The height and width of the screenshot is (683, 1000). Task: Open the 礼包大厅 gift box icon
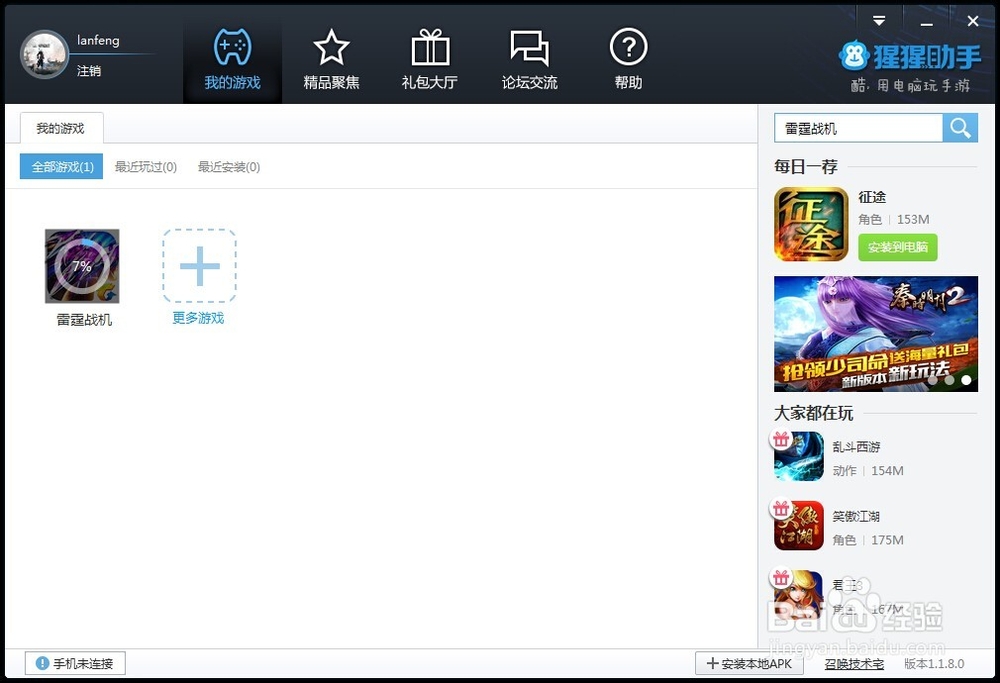click(430, 47)
